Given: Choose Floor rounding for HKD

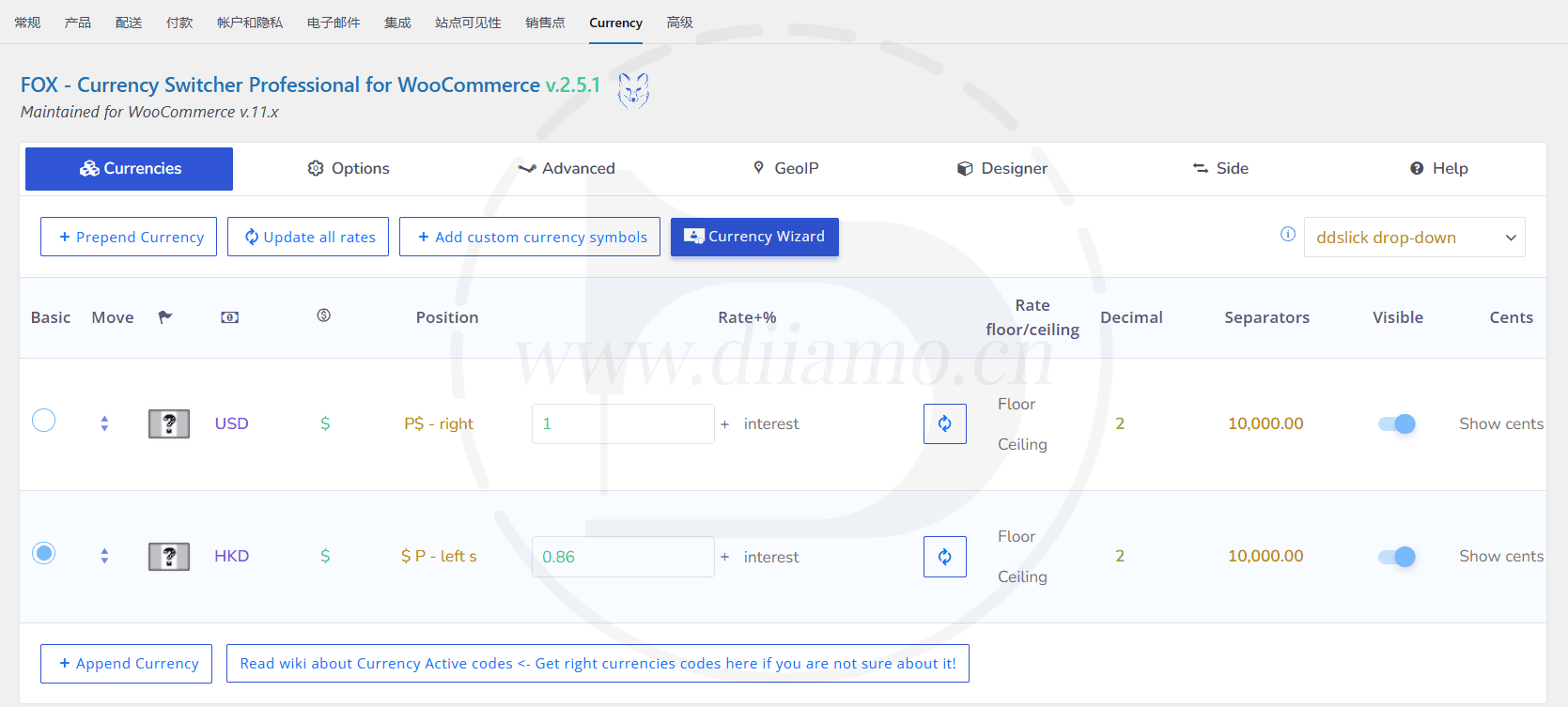Looking at the screenshot, I should (x=1017, y=536).
